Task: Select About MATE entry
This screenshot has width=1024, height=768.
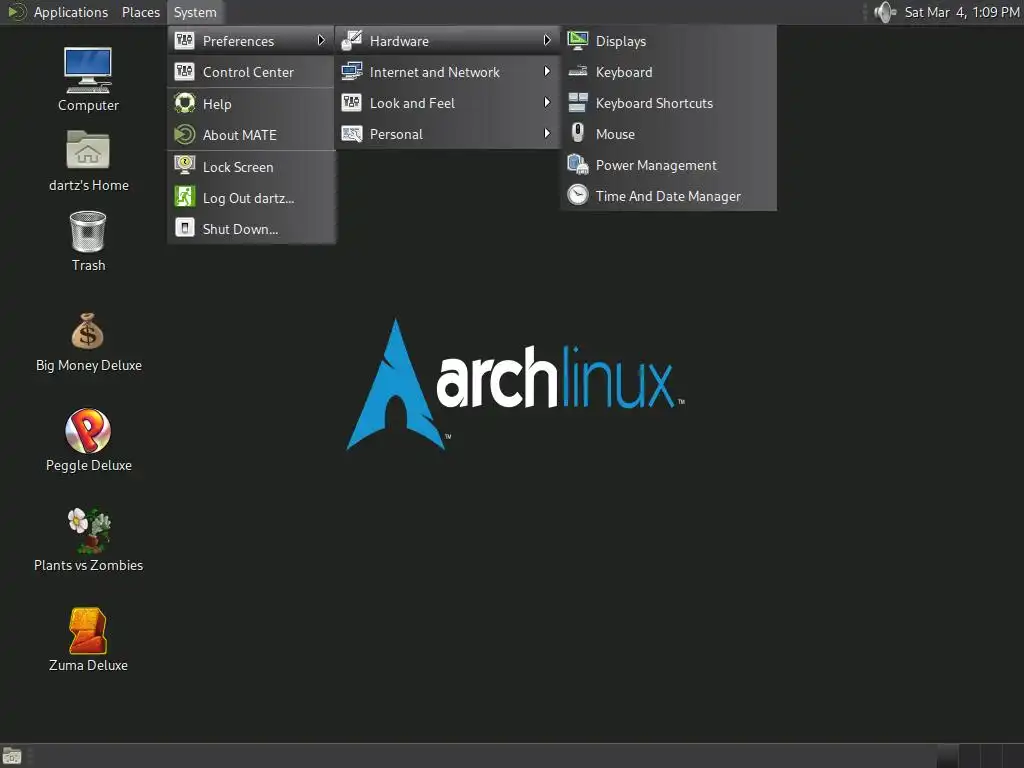Action: (x=251, y=135)
